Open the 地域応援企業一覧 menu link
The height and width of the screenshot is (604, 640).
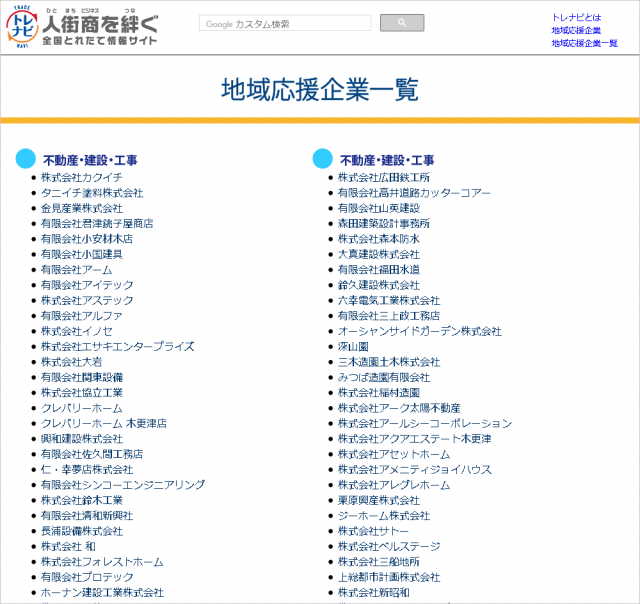point(584,44)
